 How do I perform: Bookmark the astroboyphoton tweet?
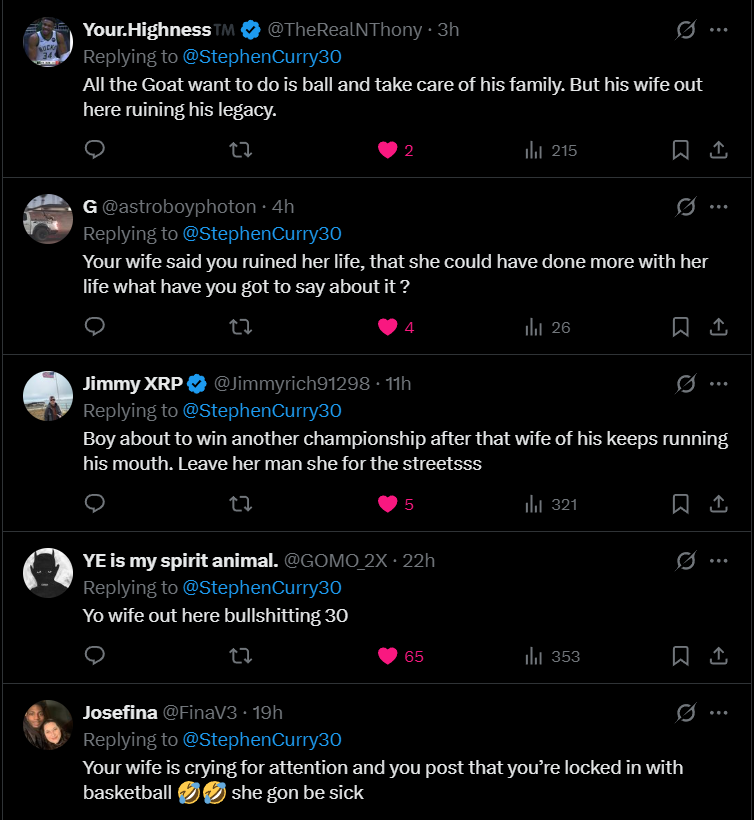(680, 327)
